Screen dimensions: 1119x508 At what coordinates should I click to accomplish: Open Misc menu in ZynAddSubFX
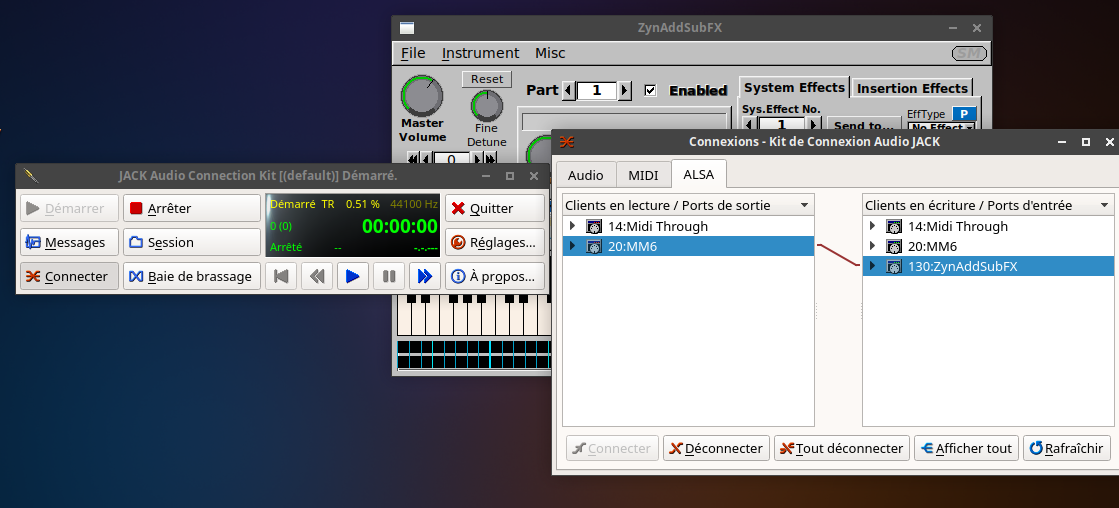pyautogui.click(x=550, y=53)
